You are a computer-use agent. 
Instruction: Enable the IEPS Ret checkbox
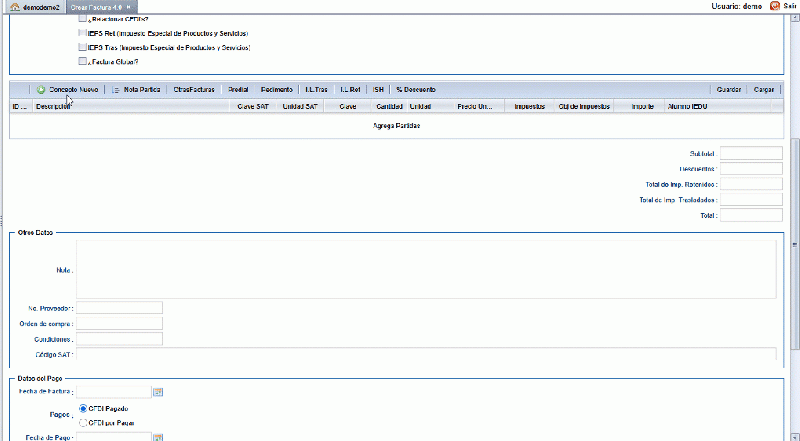(x=83, y=33)
